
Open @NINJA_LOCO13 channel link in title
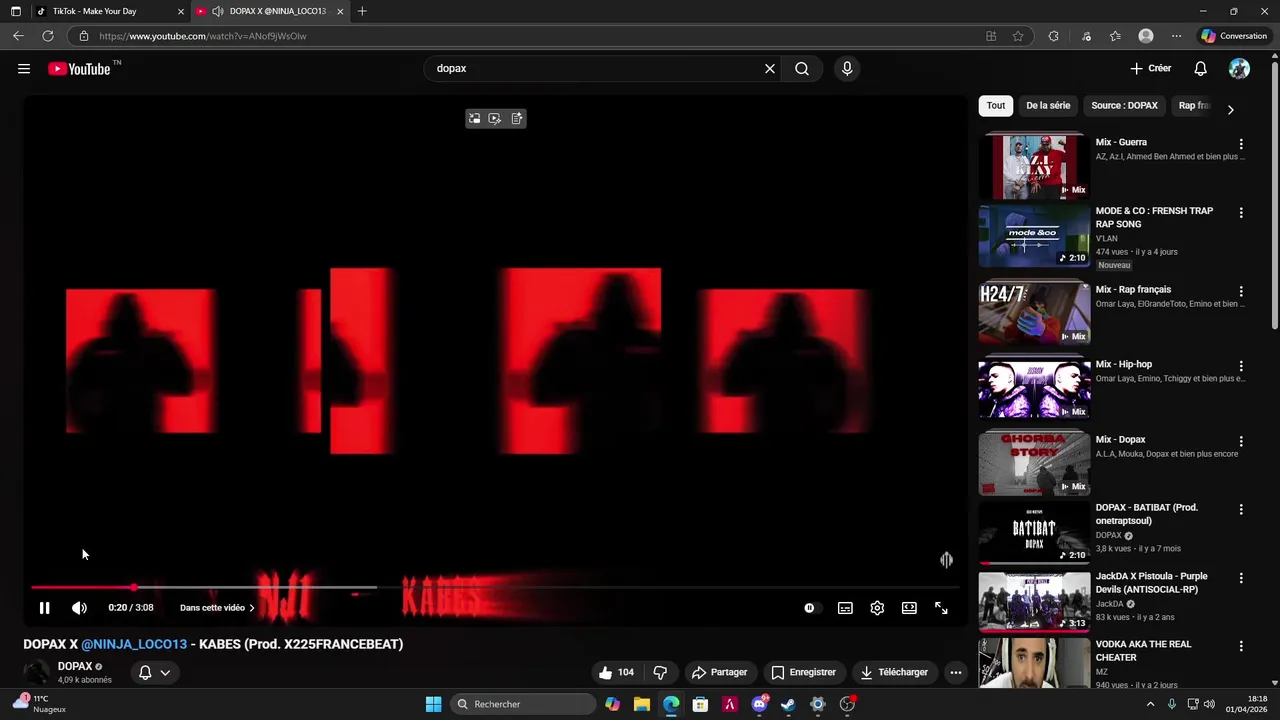click(x=134, y=644)
